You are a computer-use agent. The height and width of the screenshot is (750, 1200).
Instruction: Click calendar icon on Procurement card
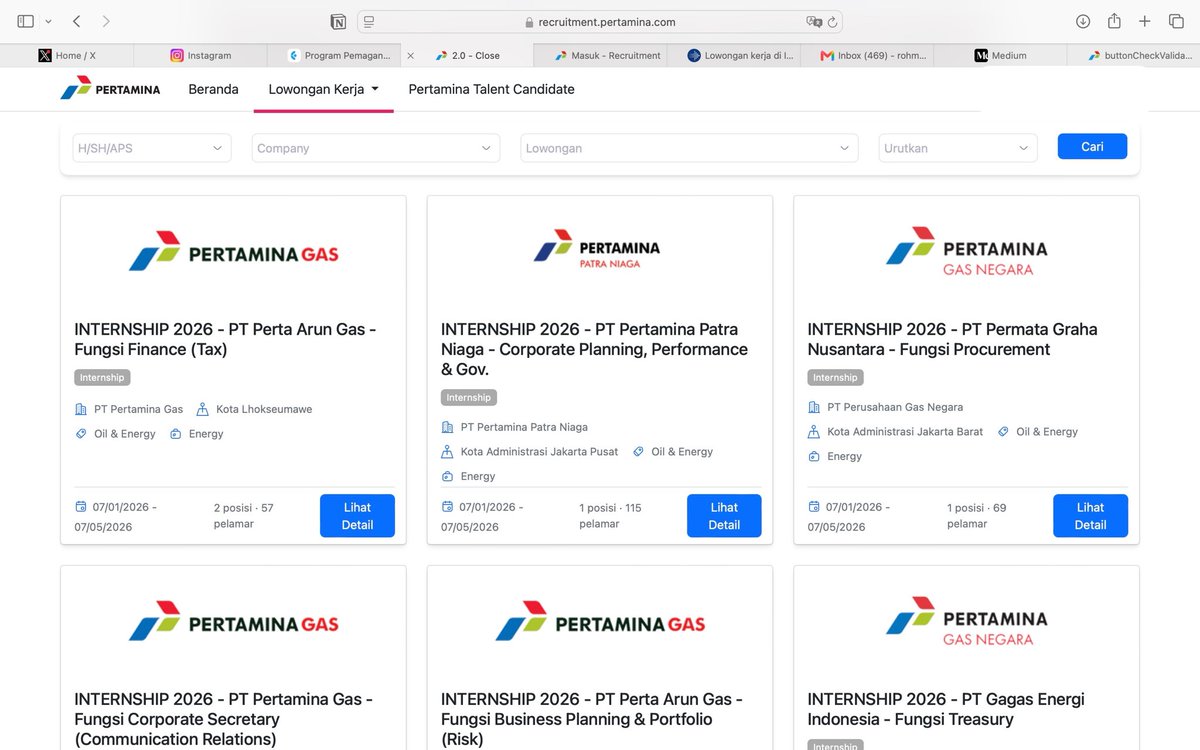pyautogui.click(x=814, y=506)
